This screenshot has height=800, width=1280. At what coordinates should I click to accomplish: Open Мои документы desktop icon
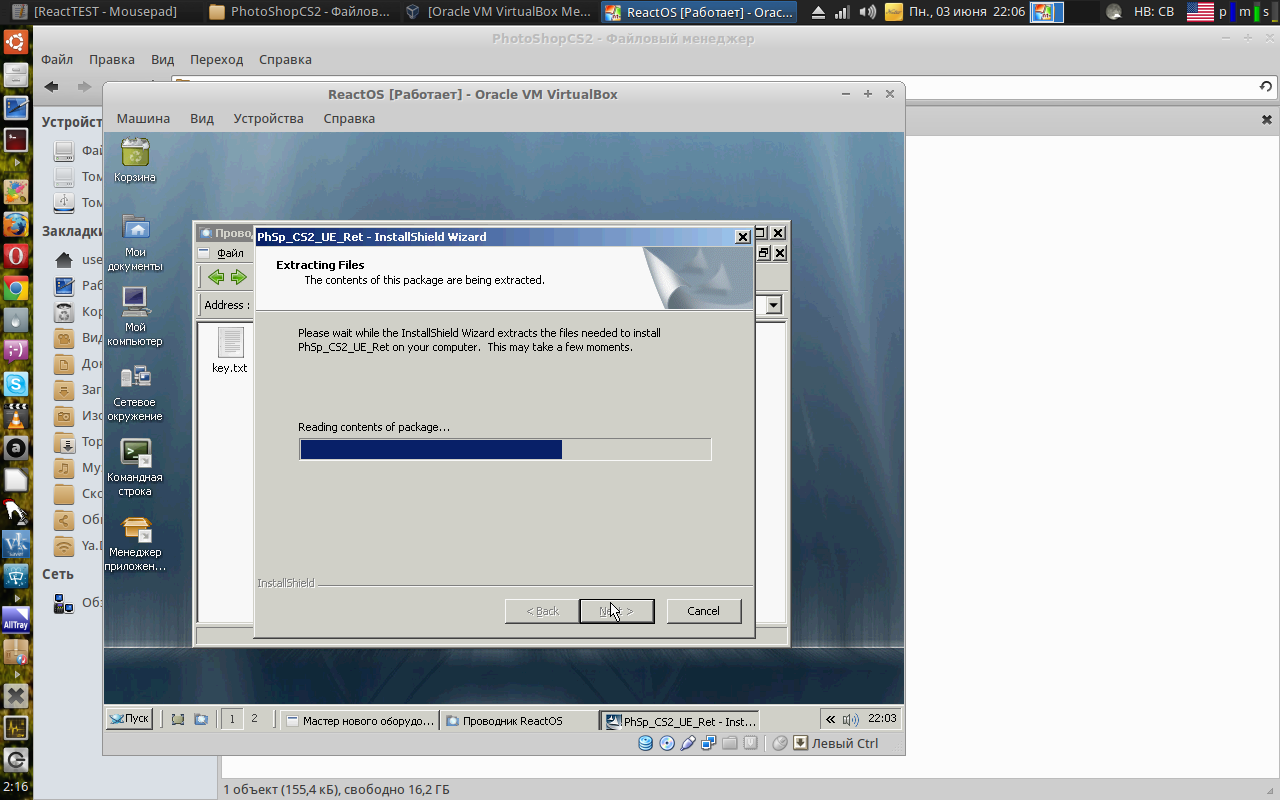click(135, 243)
